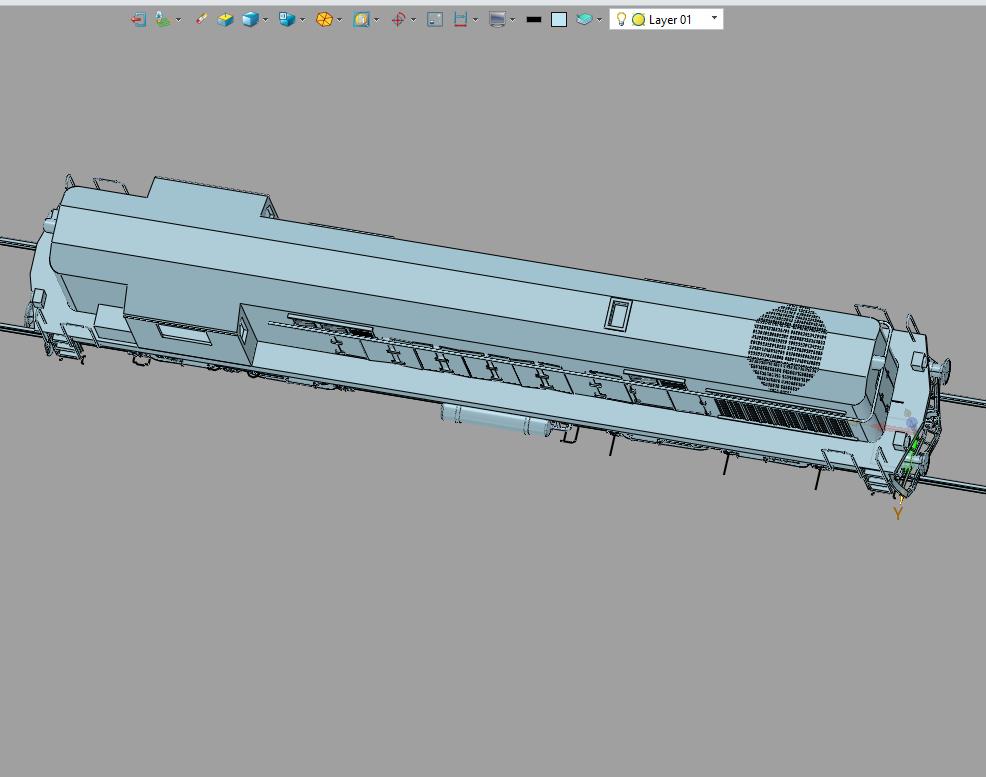This screenshot has width=986, height=777.
Task: Select the cylindrical tank under the locomotive
Action: [497, 420]
